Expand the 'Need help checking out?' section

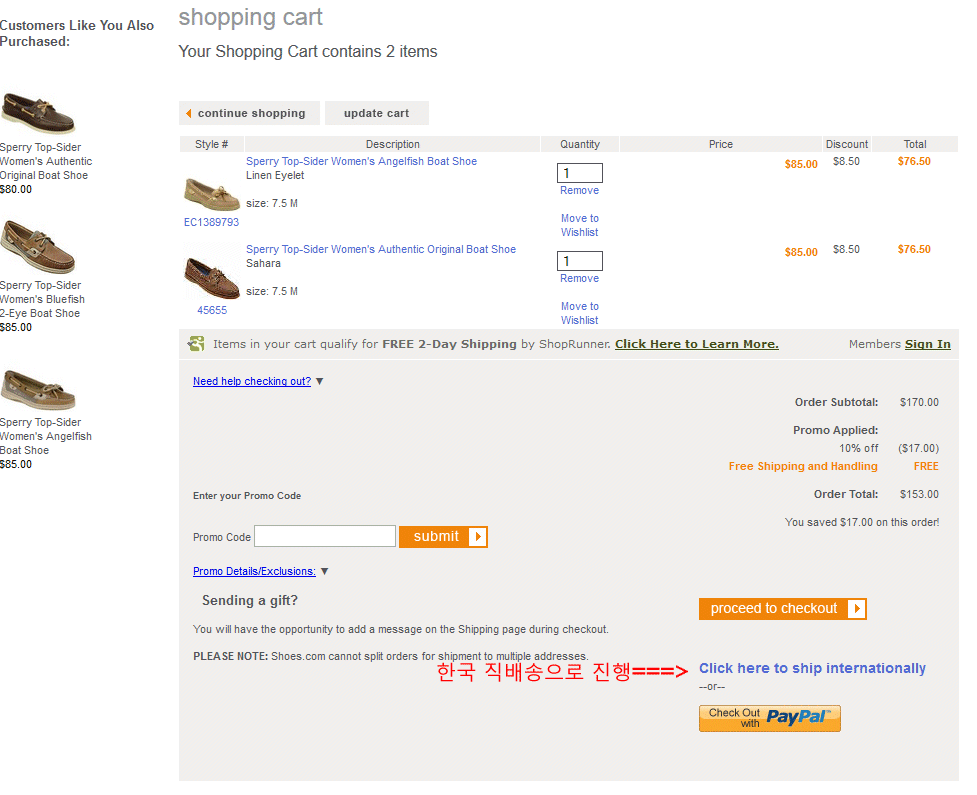[252, 381]
